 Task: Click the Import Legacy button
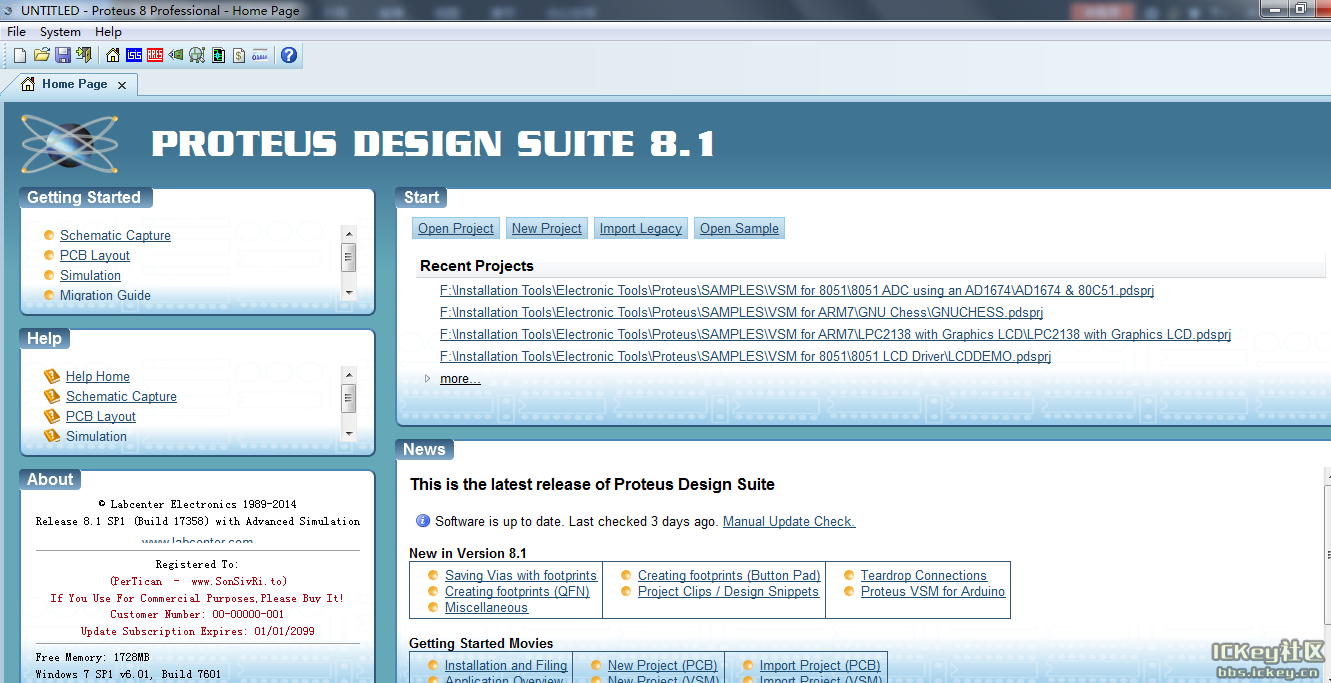click(x=641, y=228)
